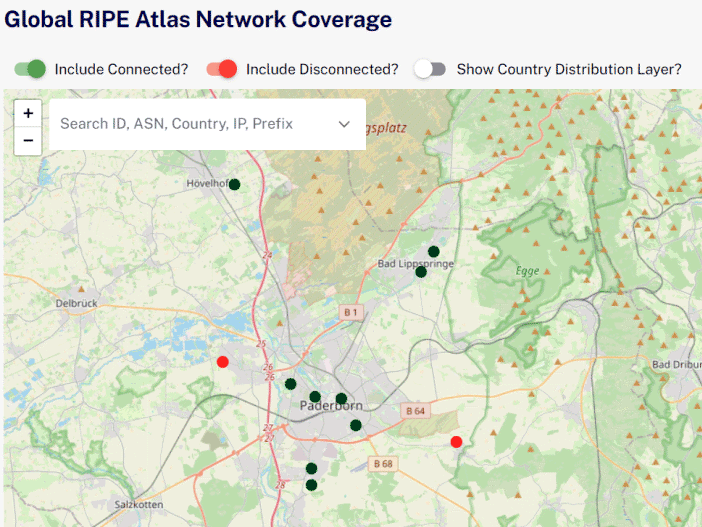Click the Paderborn city label

pos(331,406)
